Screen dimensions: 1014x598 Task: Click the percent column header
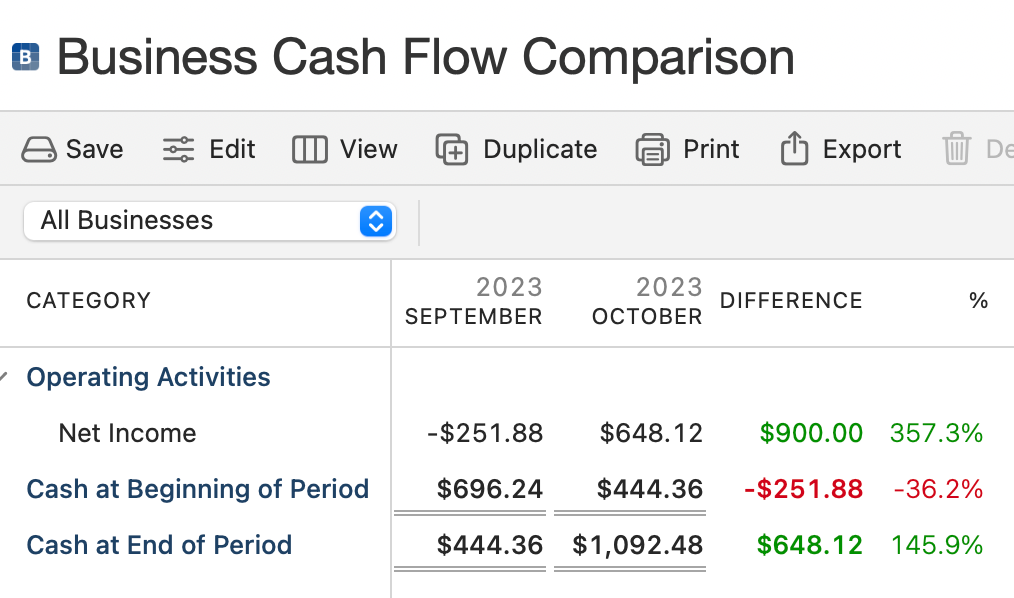coord(978,301)
